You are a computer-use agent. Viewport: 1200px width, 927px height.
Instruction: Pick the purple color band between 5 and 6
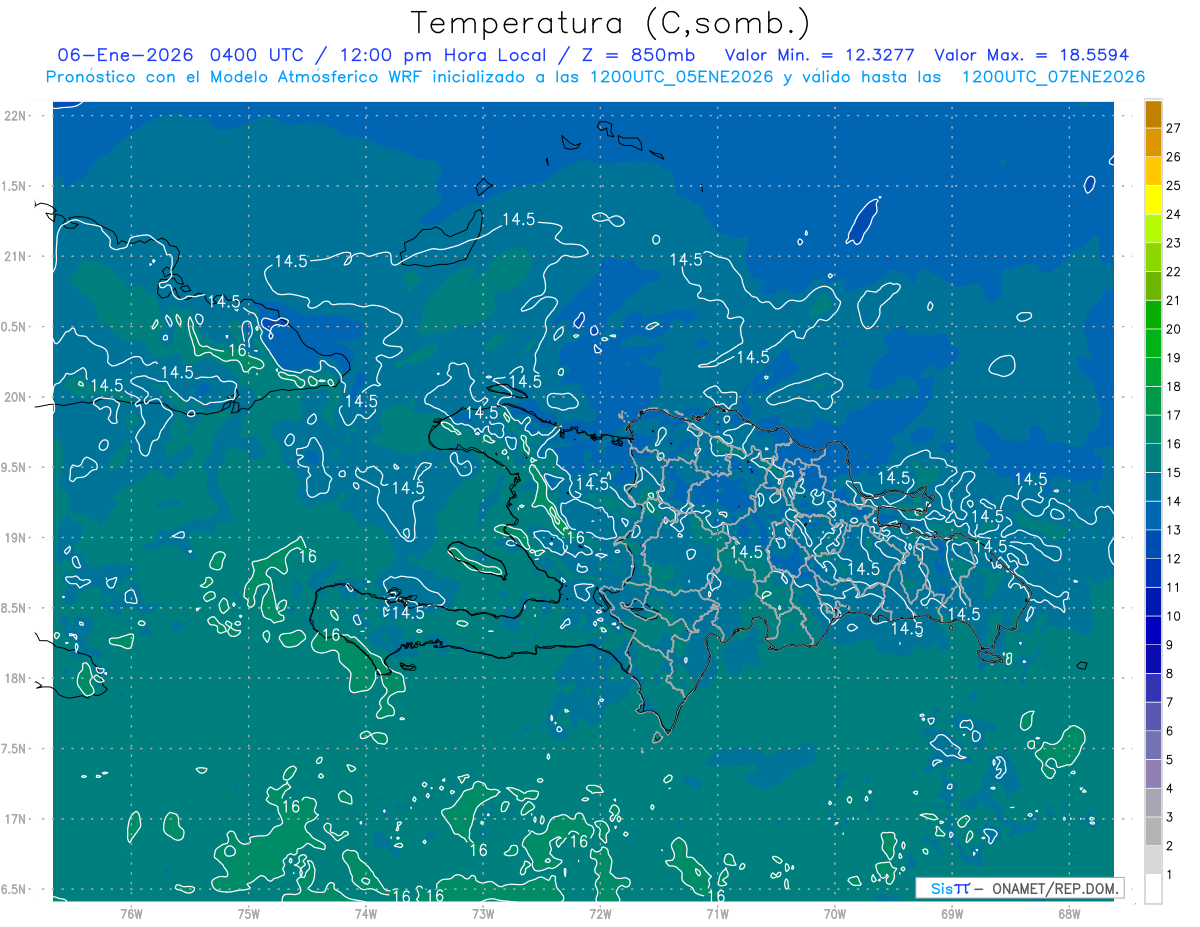1153,745
